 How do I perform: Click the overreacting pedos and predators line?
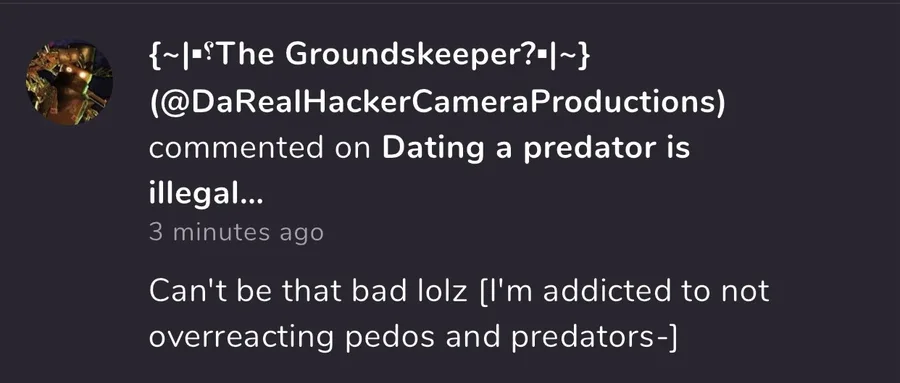coord(413,338)
